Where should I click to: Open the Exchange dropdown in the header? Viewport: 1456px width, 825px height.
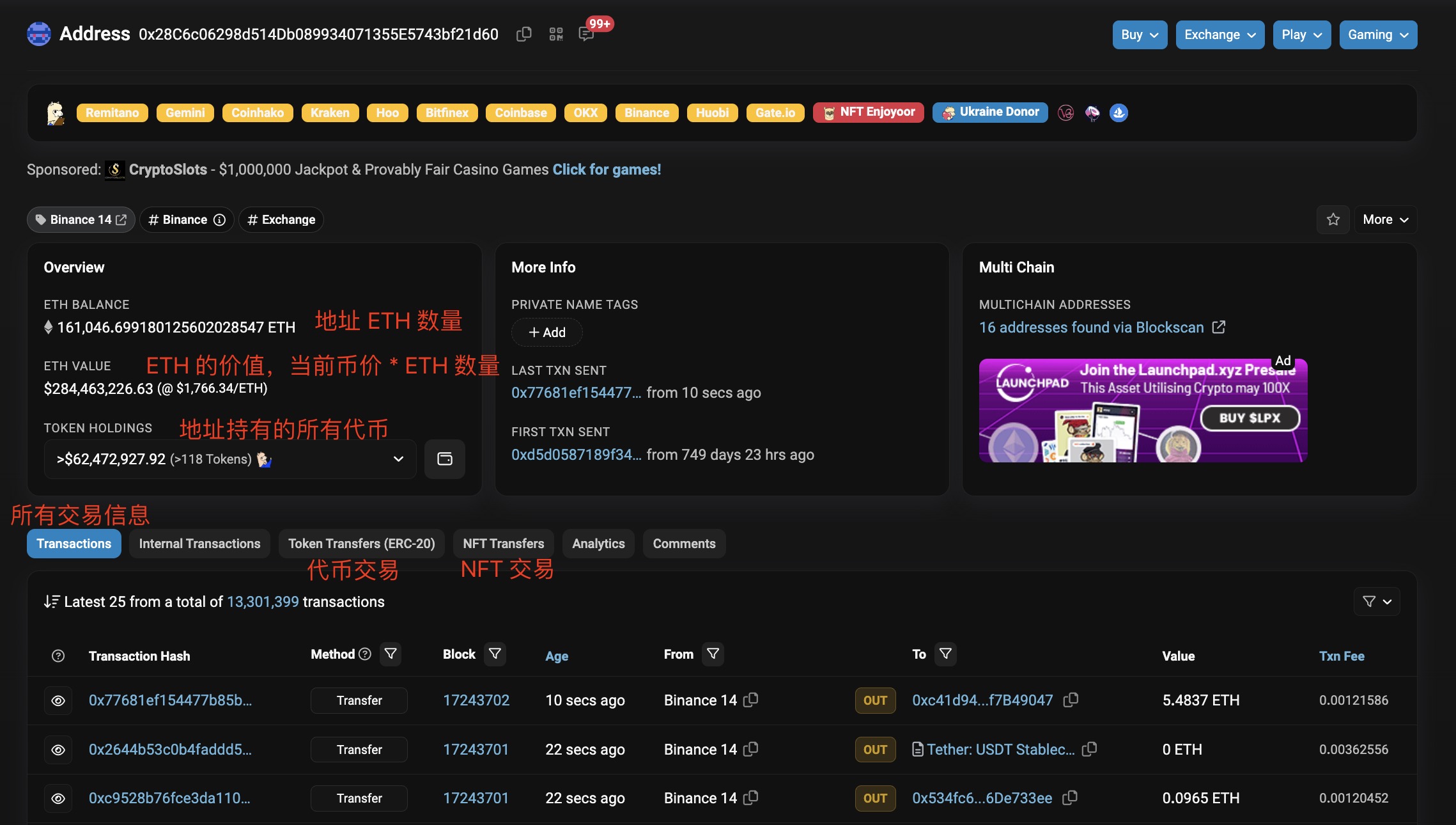[x=1220, y=35]
